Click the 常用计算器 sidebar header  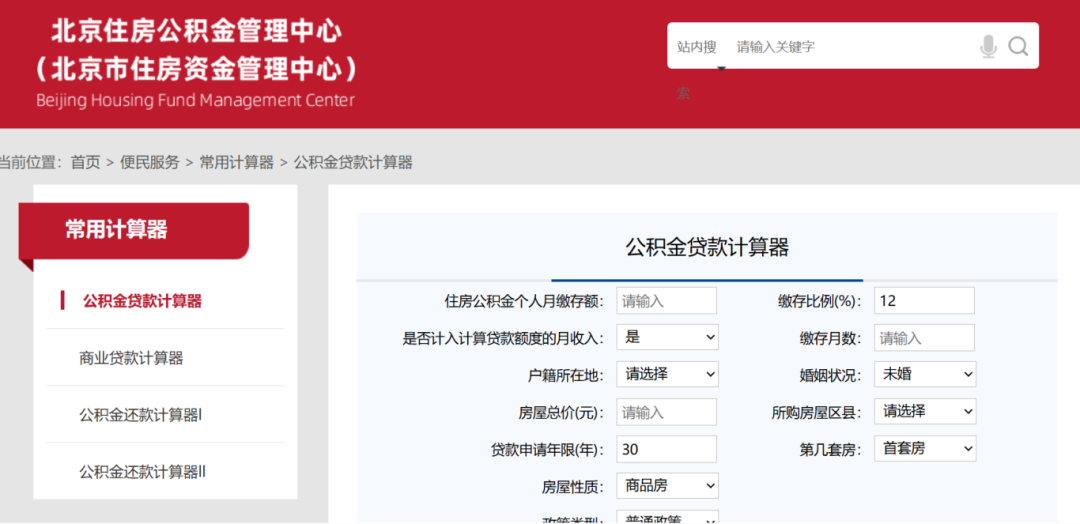point(134,231)
